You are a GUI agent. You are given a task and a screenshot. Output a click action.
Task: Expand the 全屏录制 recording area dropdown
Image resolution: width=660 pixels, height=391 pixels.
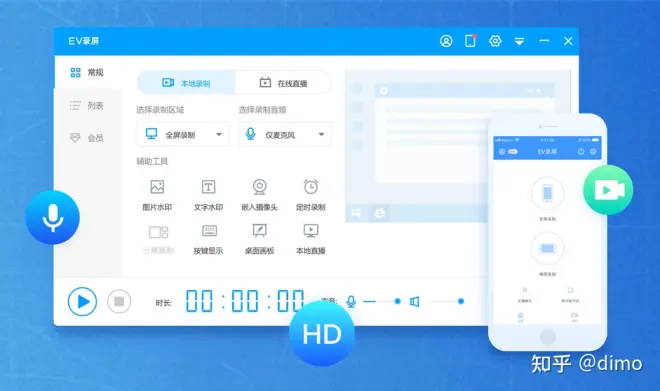[183, 135]
